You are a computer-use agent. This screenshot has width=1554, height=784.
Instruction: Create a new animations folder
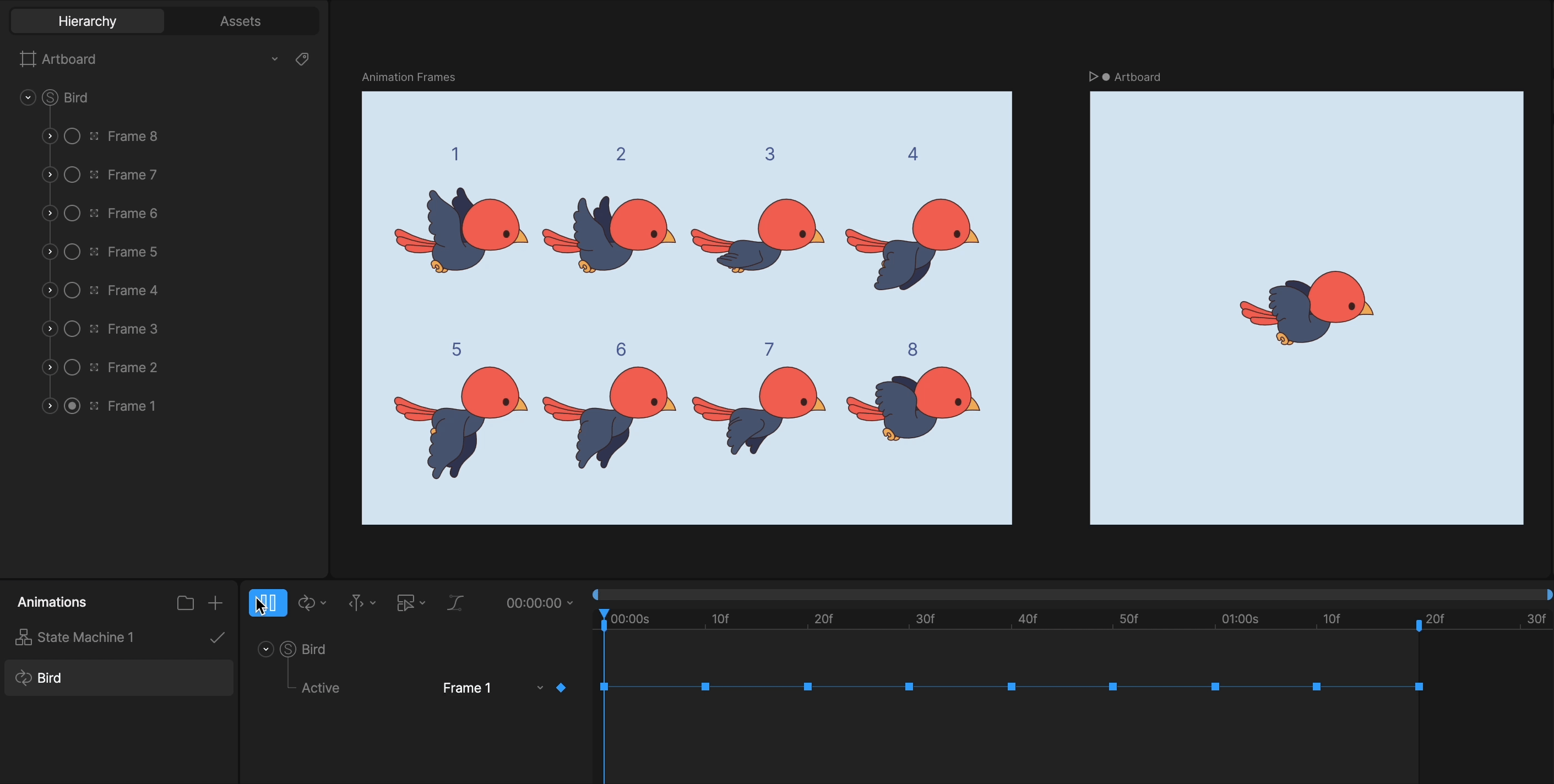185,602
